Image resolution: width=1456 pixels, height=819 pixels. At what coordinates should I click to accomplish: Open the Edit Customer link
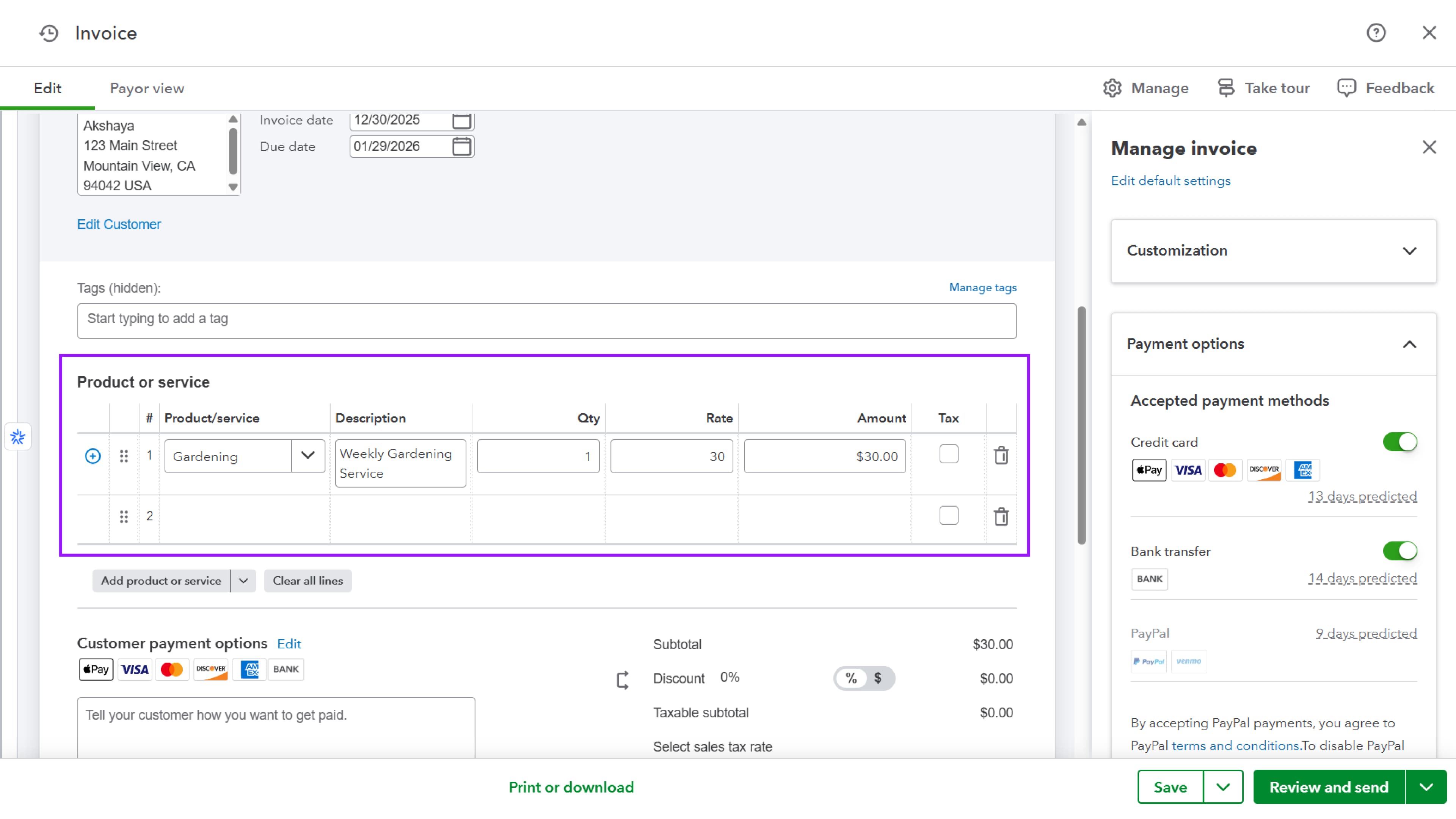click(x=119, y=224)
